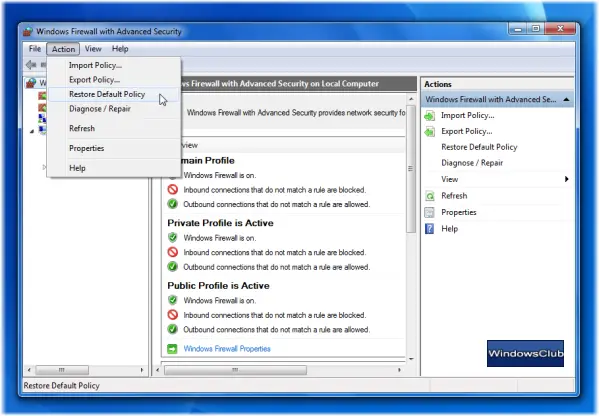Viewport: 599px width, 416px height.
Task: Expand the View submenu arrow in Actions pane
Action: pyautogui.click(x=567, y=179)
